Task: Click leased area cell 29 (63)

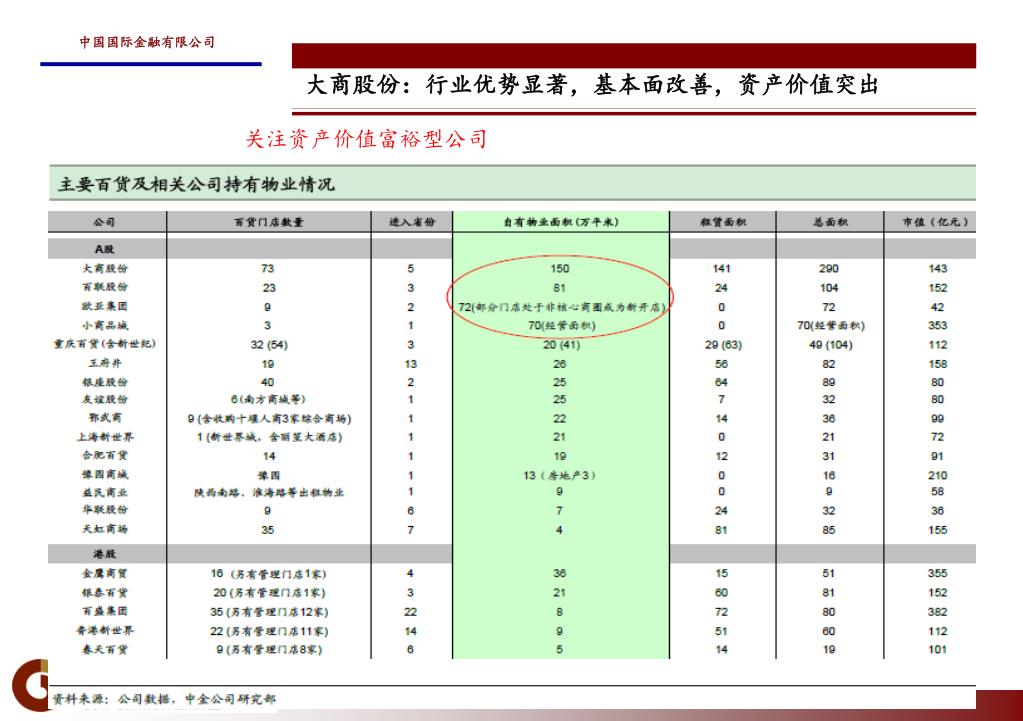Action: coord(723,345)
